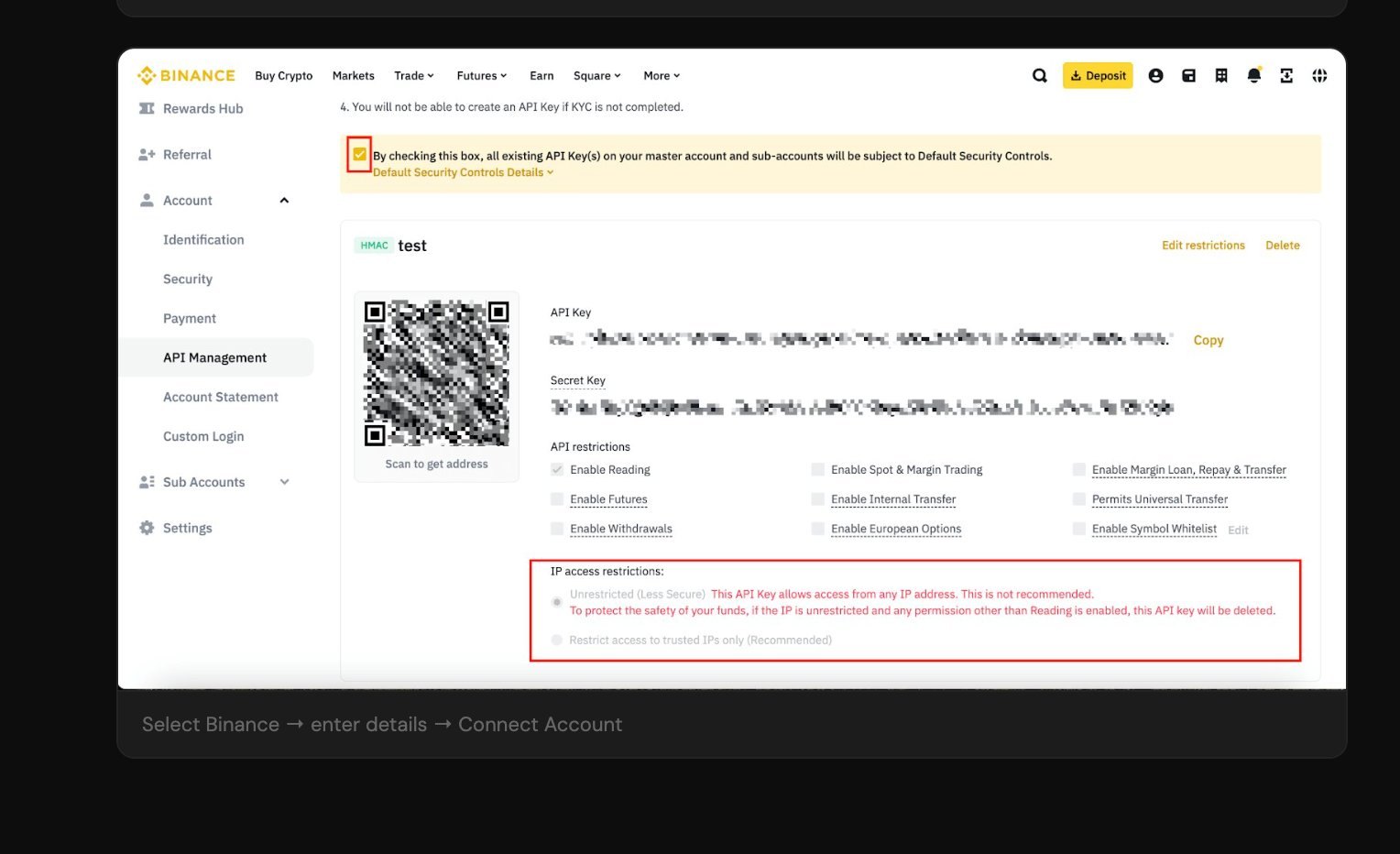Click Scan to get address text
This screenshot has height=854, width=1400.
point(436,465)
